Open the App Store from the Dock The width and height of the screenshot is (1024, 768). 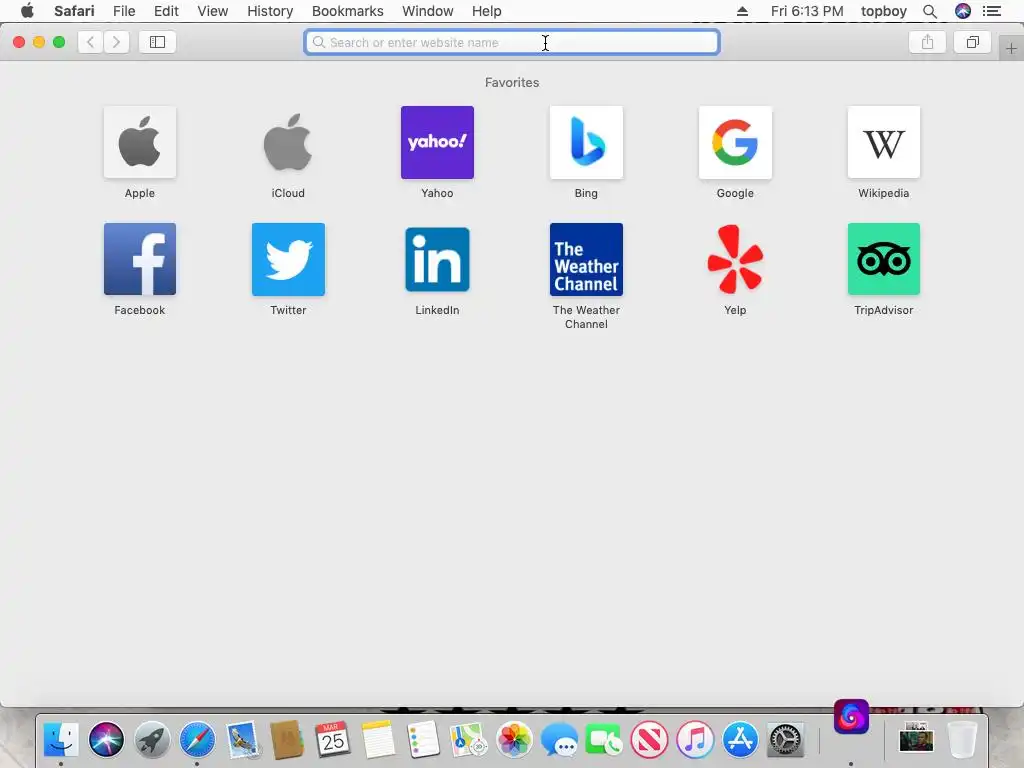tap(740, 739)
